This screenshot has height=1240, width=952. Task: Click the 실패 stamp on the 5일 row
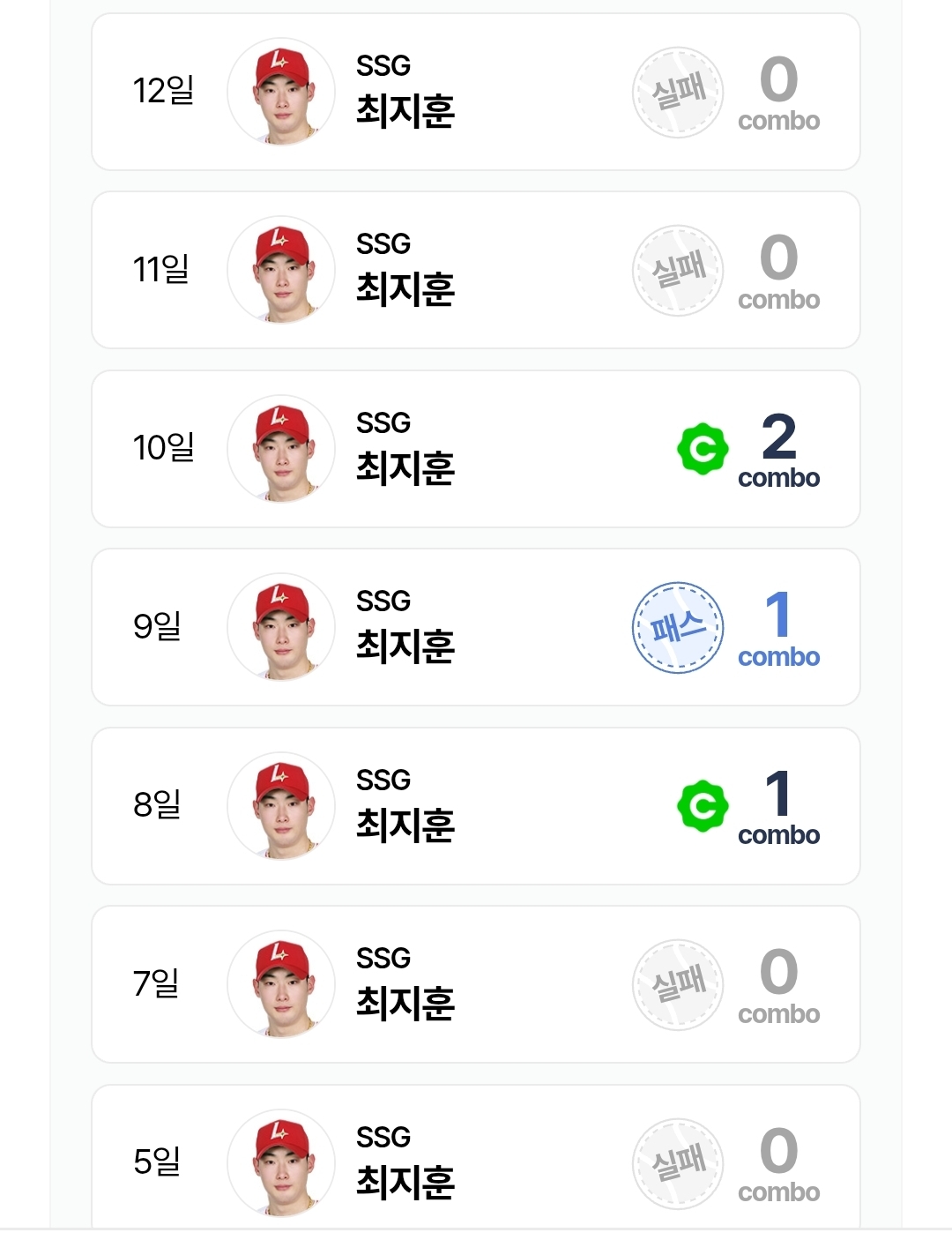pos(678,1163)
